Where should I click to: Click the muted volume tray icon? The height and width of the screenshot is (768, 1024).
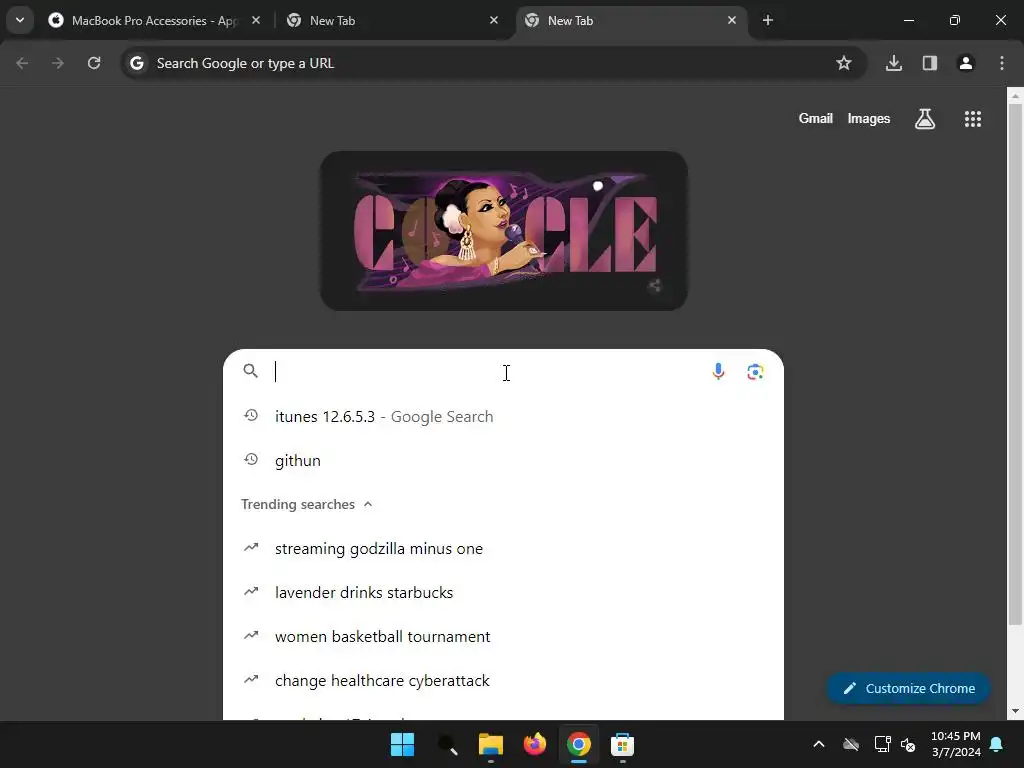(908, 744)
